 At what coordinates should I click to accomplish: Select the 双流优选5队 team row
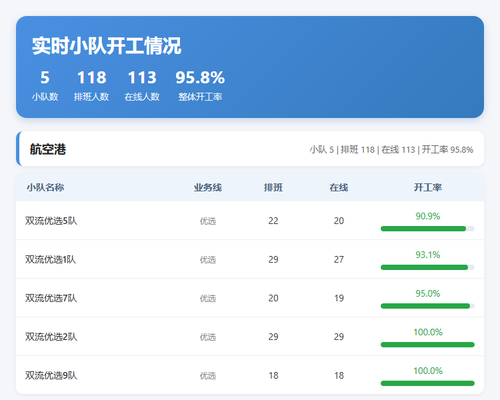[250, 220]
